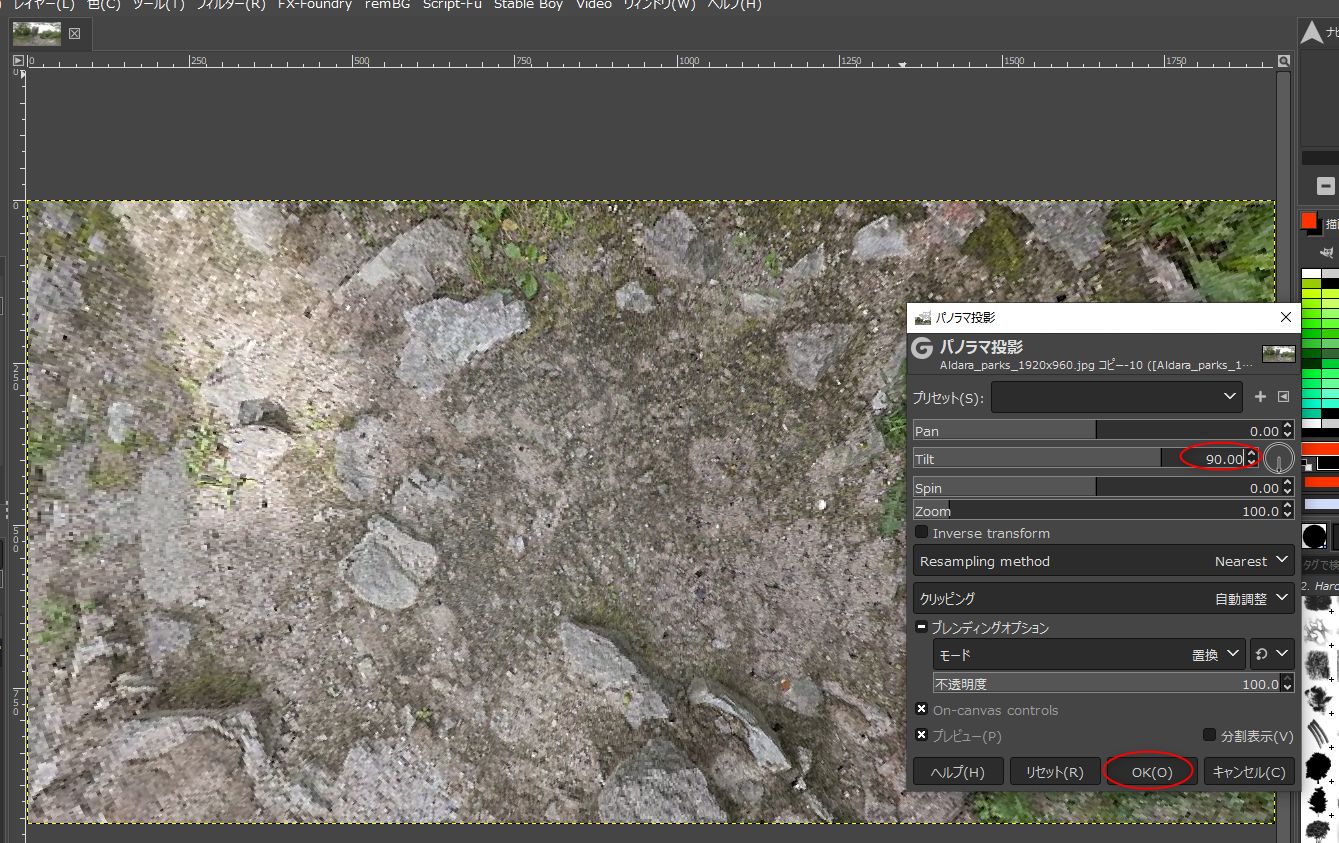Viewport: 1339px width, 843px height.
Task: Enable the 分割表示(V) split view checkbox
Action: coord(1210,735)
